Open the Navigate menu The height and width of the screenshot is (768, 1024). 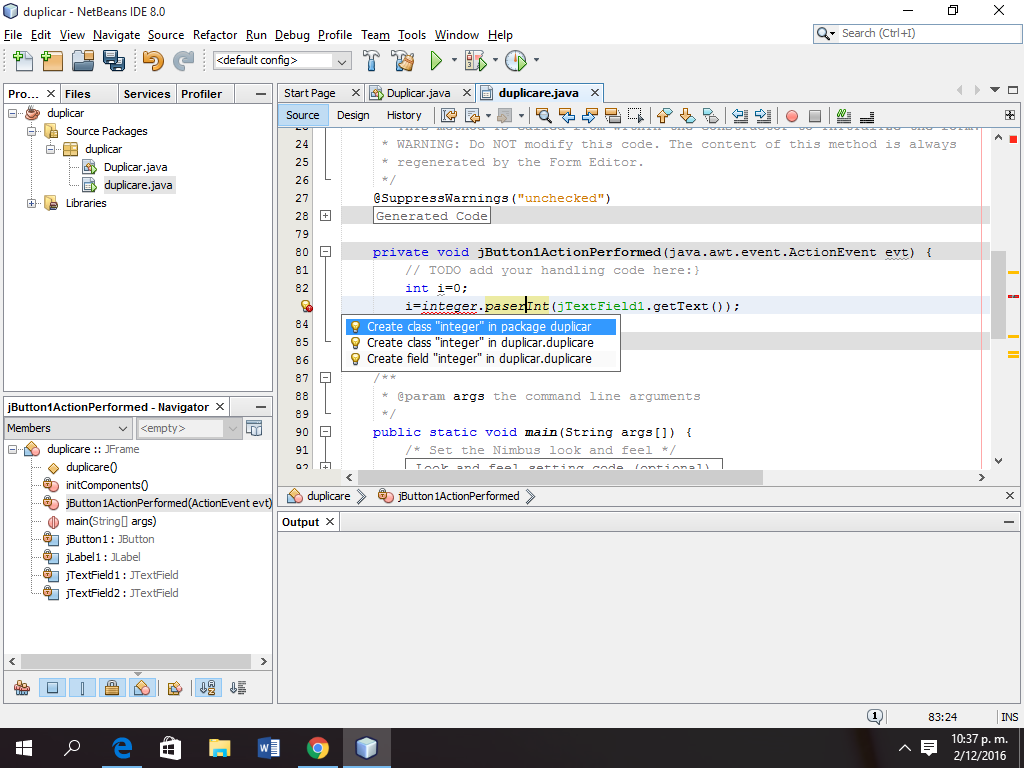pyautogui.click(x=116, y=35)
